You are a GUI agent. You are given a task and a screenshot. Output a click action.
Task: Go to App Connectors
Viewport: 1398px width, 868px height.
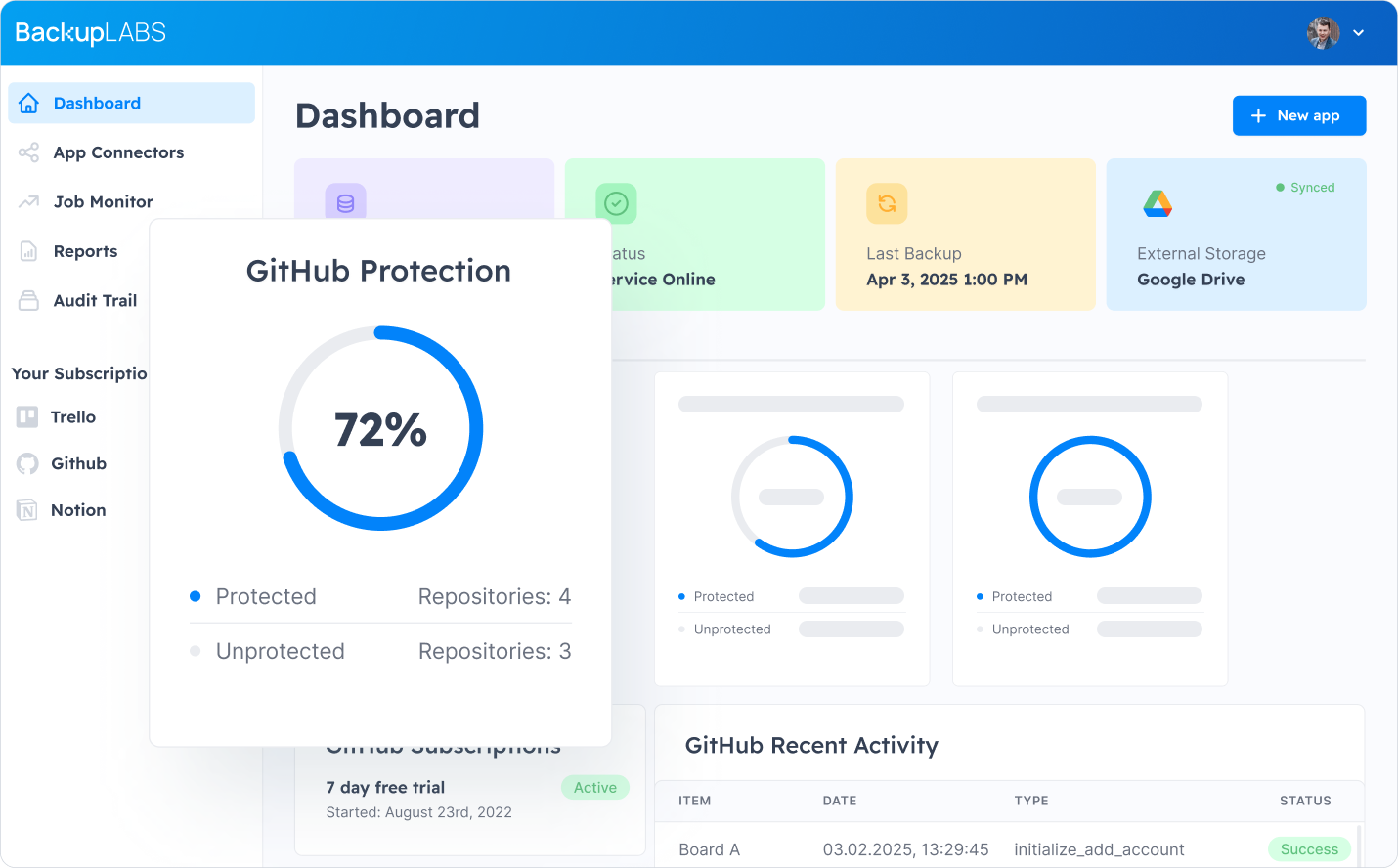118,152
